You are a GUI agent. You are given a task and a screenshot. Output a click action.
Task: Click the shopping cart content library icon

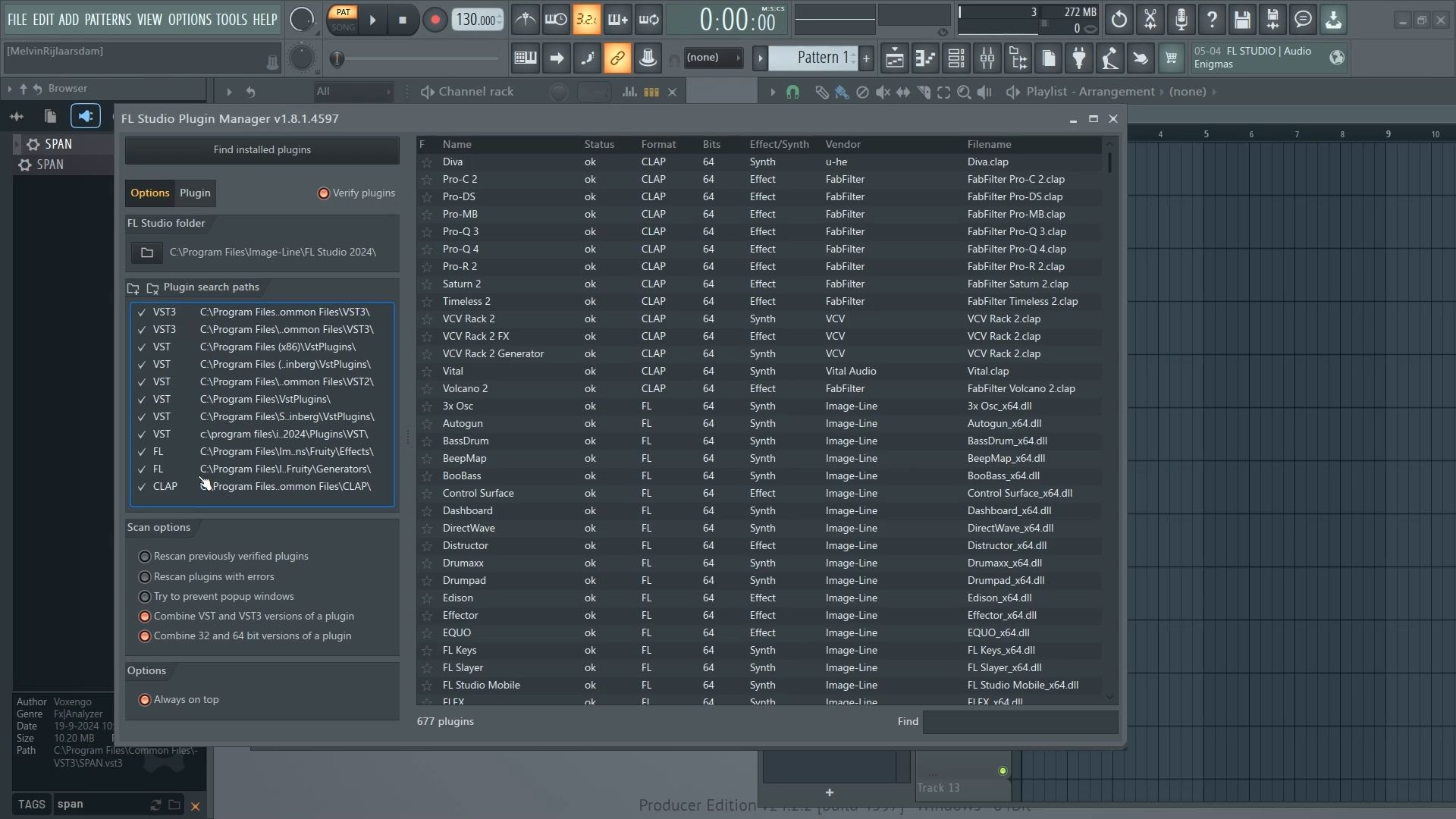tap(1171, 58)
